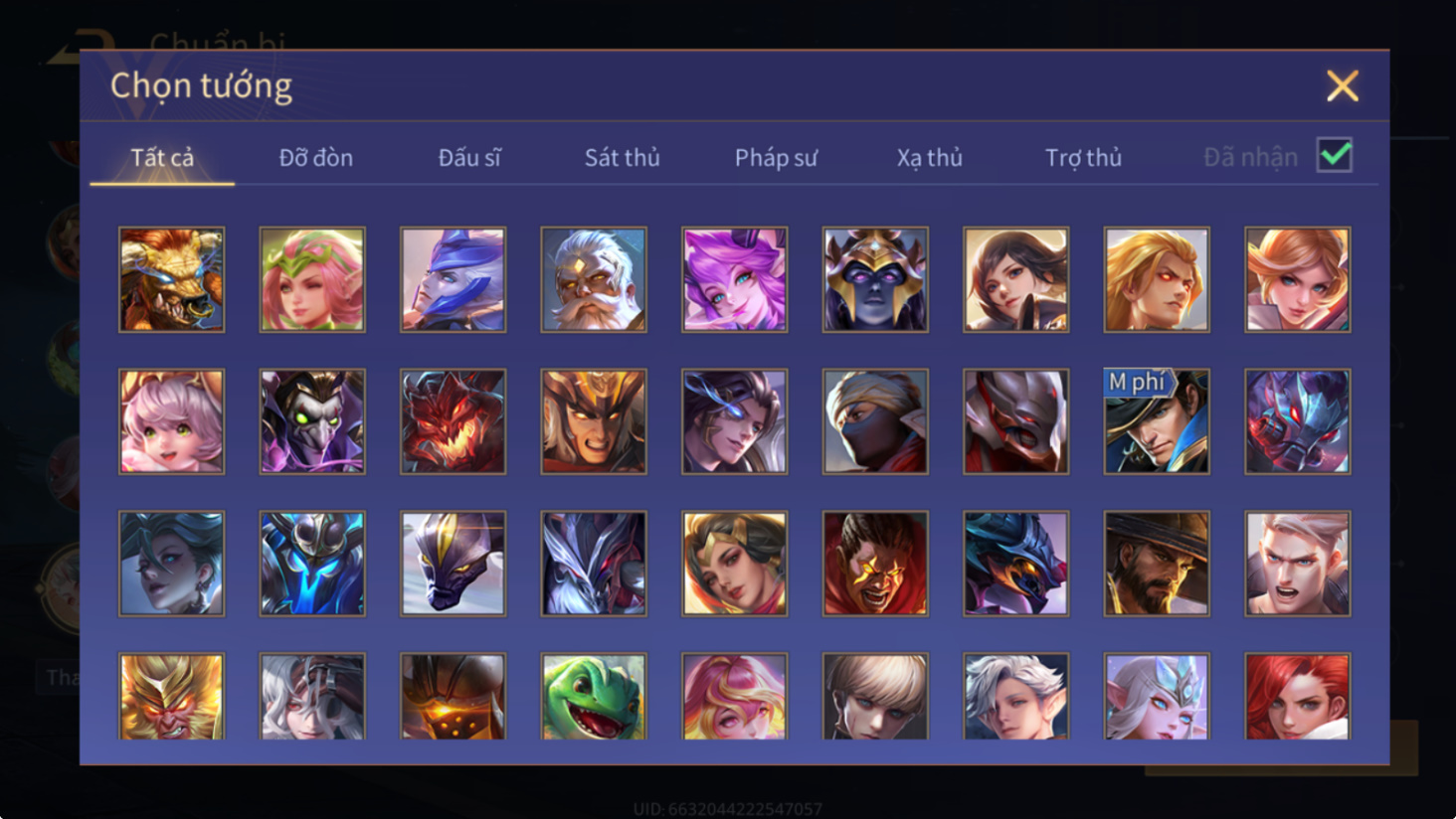Toggle the 'Đã nhận' checkbox

pyautogui.click(x=1334, y=155)
